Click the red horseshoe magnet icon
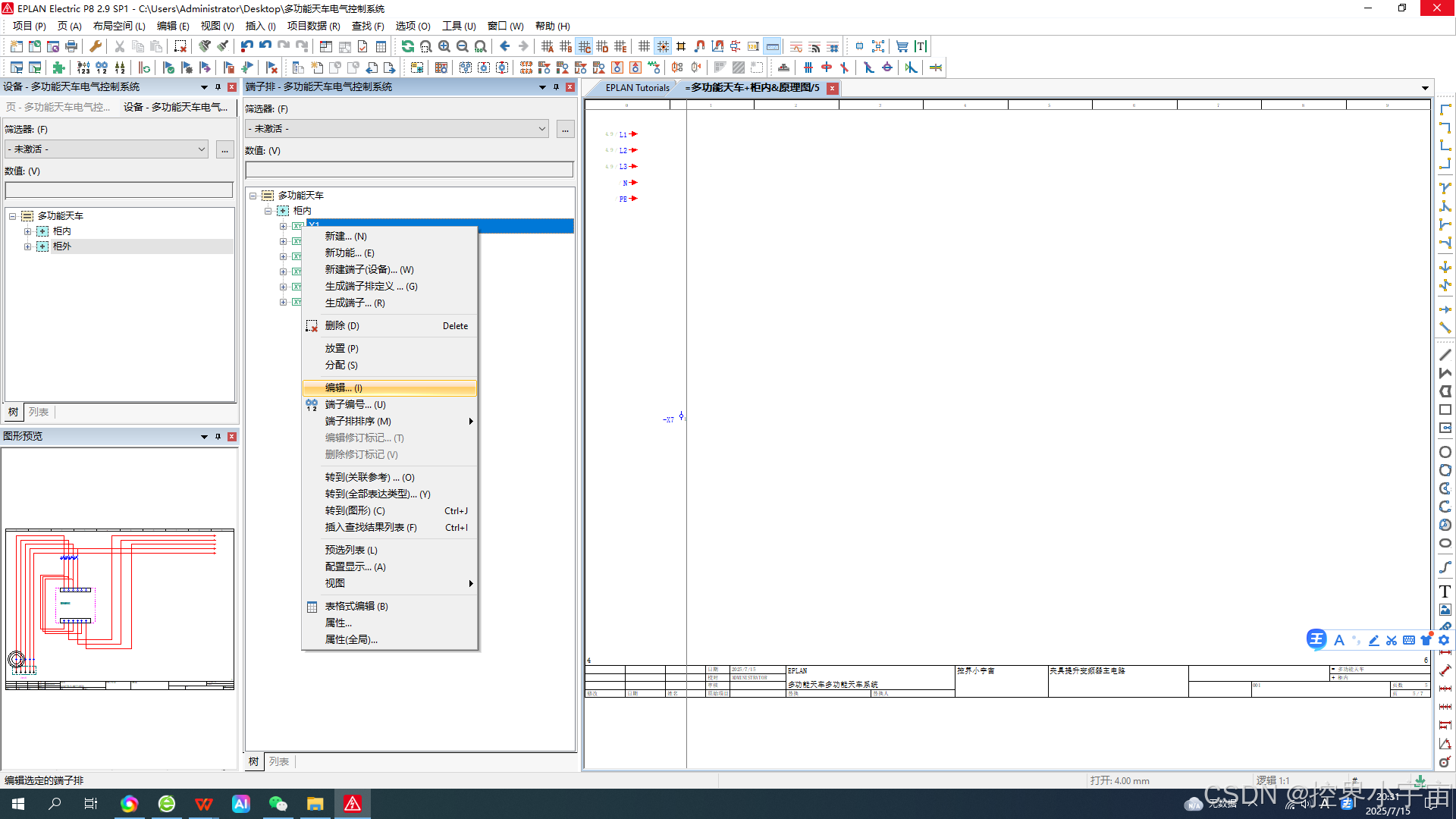 699,46
